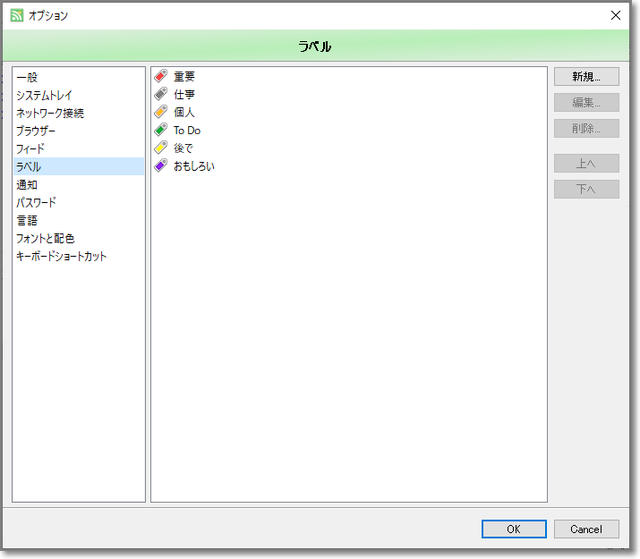Screen dimensions: 640x559
Task: Select キーボードショートカット category
Action: [61, 257]
